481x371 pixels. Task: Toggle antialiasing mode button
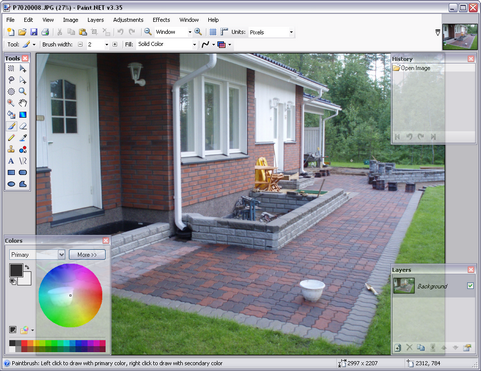click(x=205, y=44)
